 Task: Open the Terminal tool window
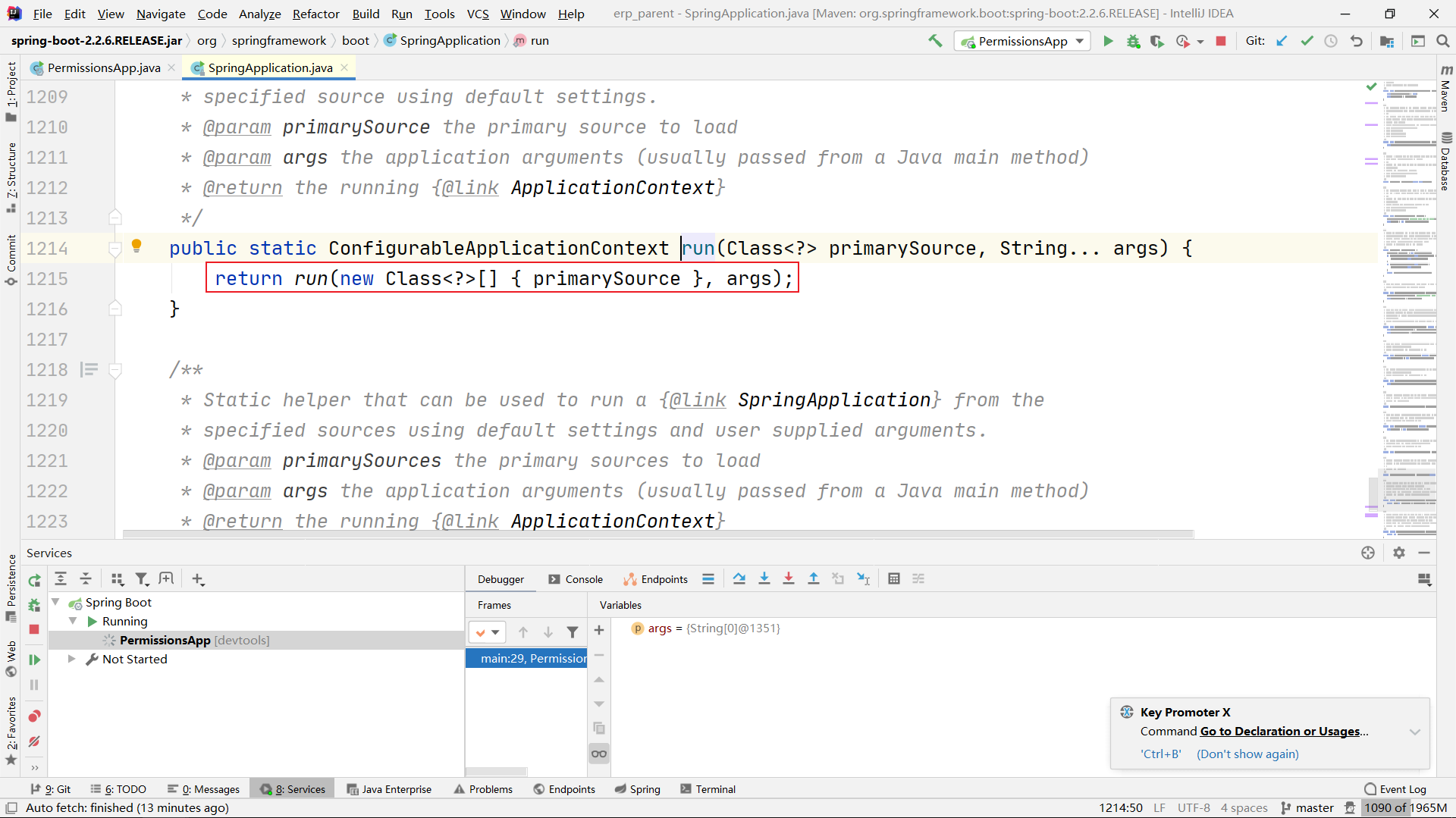[708, 789]
